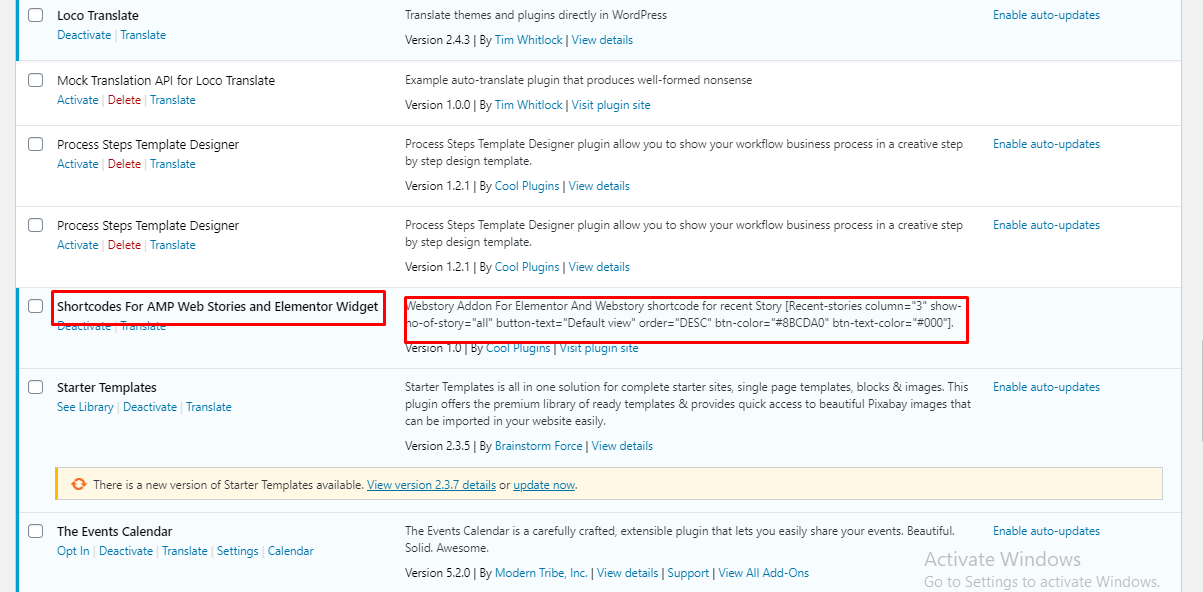View details of Starter Templates plugin
This screenshot has height=592, width=1203.
pos(622,446)
